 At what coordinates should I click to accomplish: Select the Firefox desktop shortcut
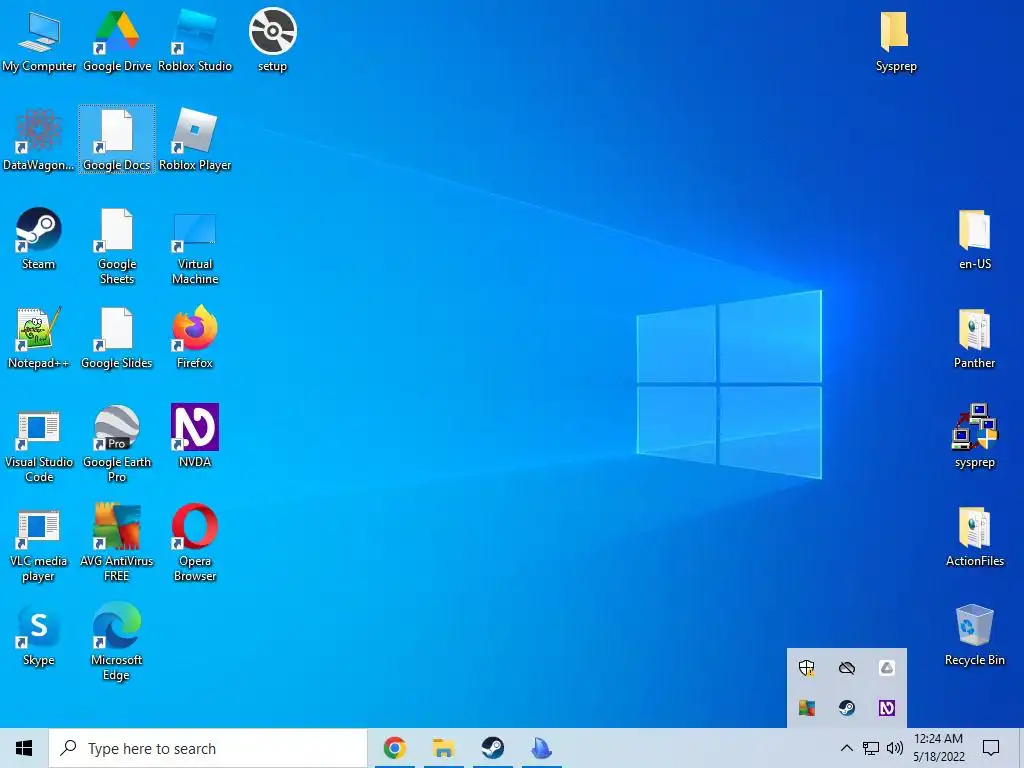(195, 338)
